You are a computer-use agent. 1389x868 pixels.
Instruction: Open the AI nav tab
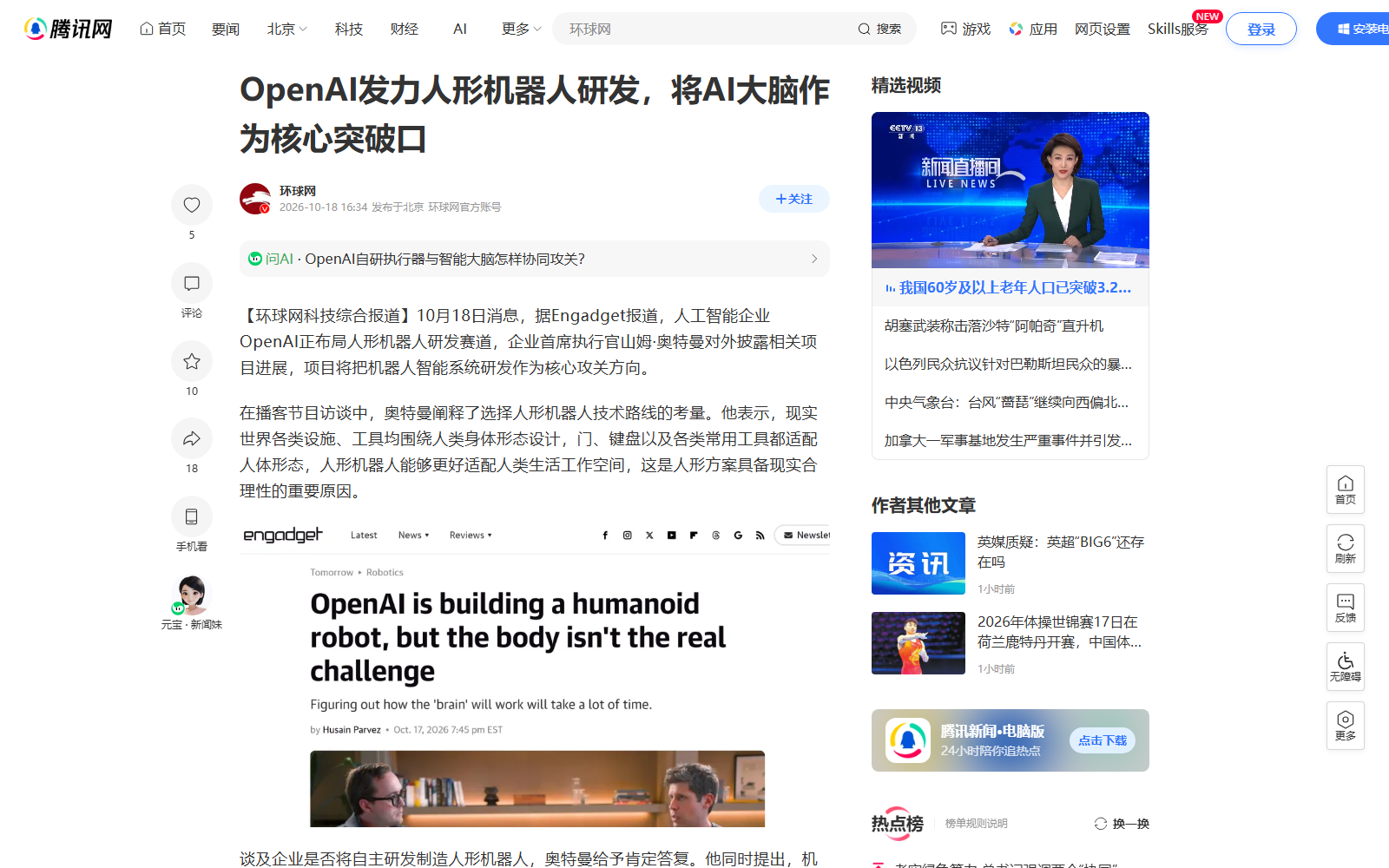pos(460,29)
